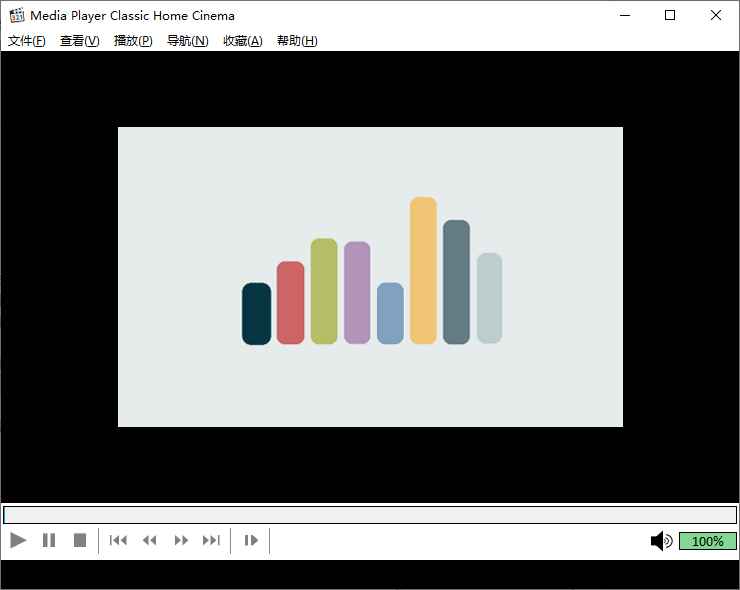Image resolution: width=740 pixels, height=590 pixels.
Task: Open the 帮助(H) menu
Action: 297,41
